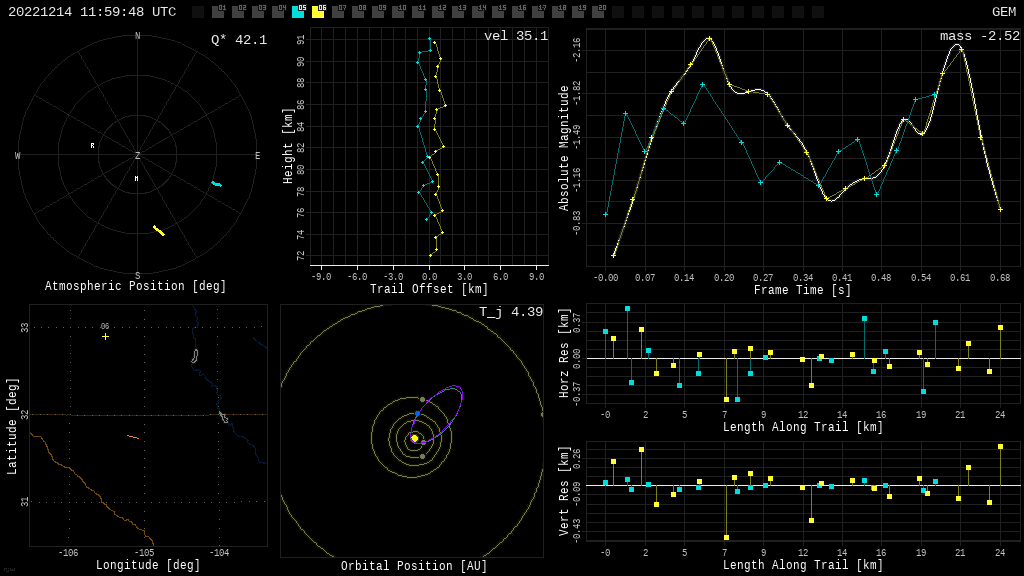Click the Q* 42.1 value label
The image size is (1024, 576).
[239, 40]
